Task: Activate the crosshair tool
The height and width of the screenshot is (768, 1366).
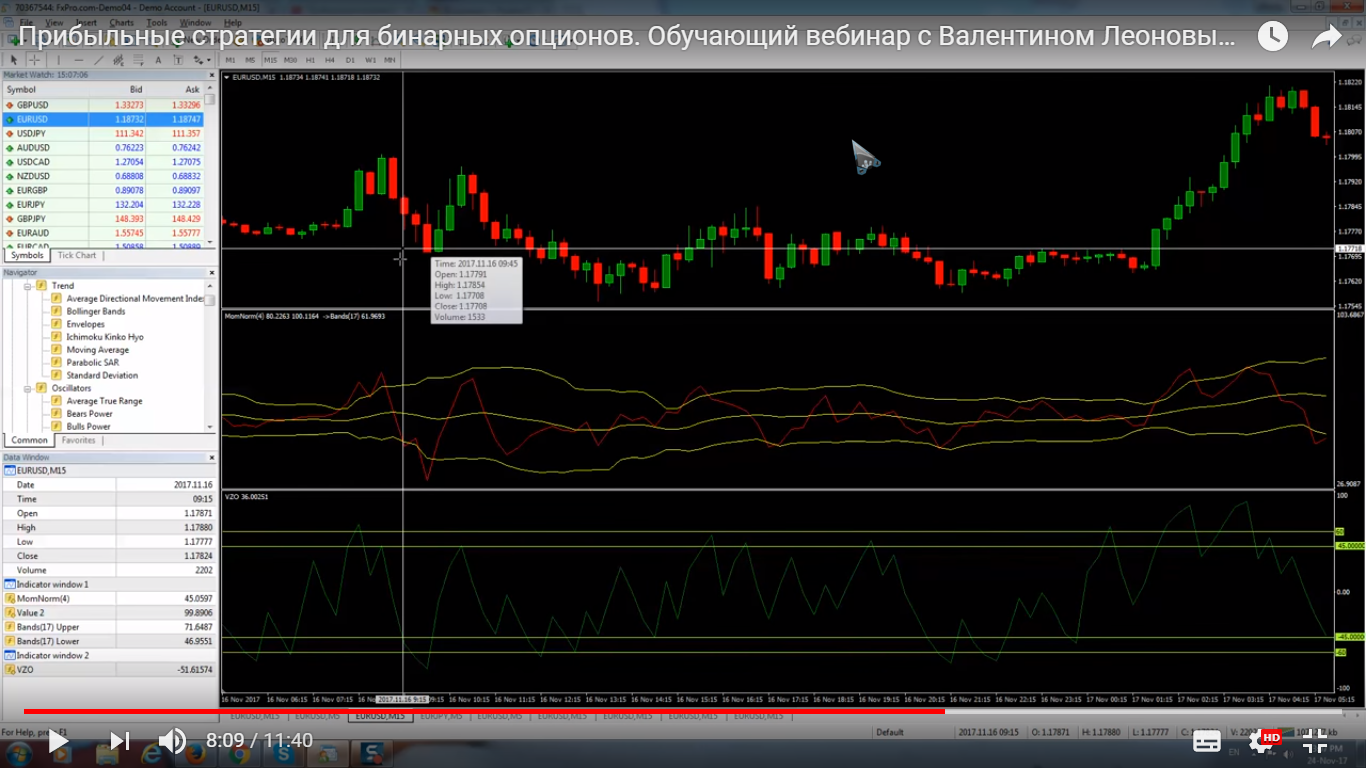Action: pos(34,60)
